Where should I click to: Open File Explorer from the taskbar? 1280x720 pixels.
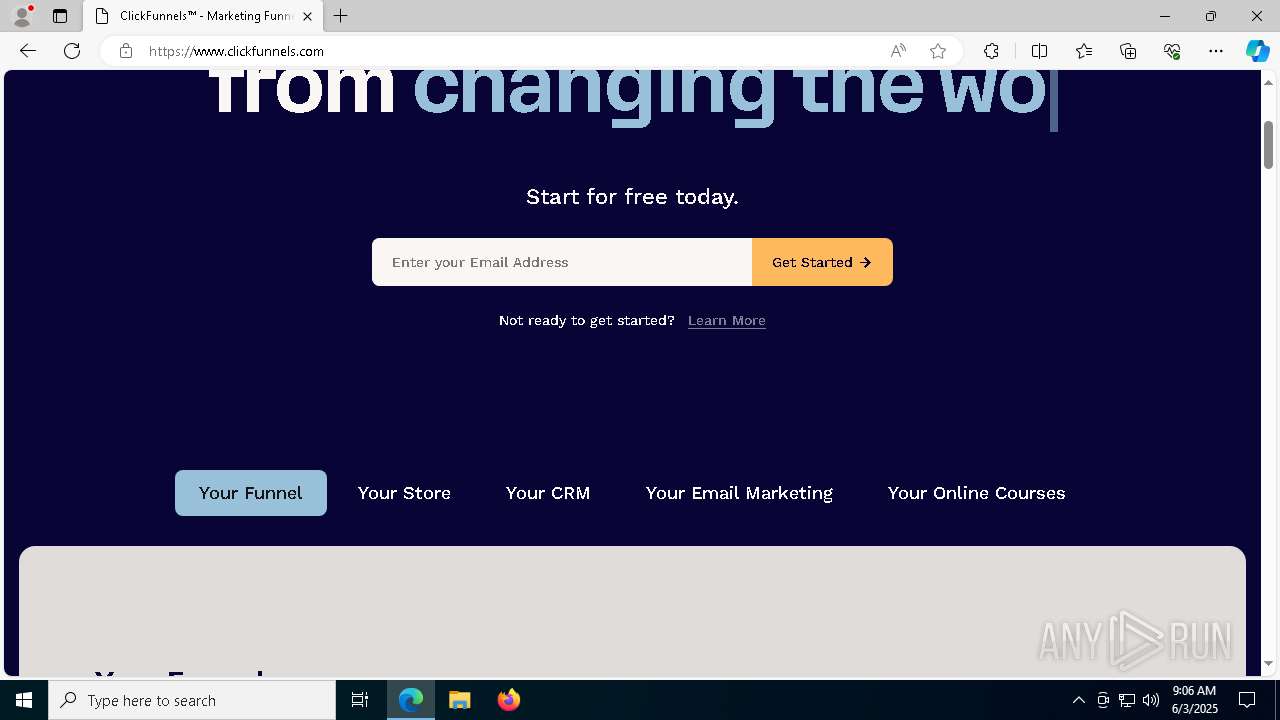pyautogui.click(x=459, y=700)
